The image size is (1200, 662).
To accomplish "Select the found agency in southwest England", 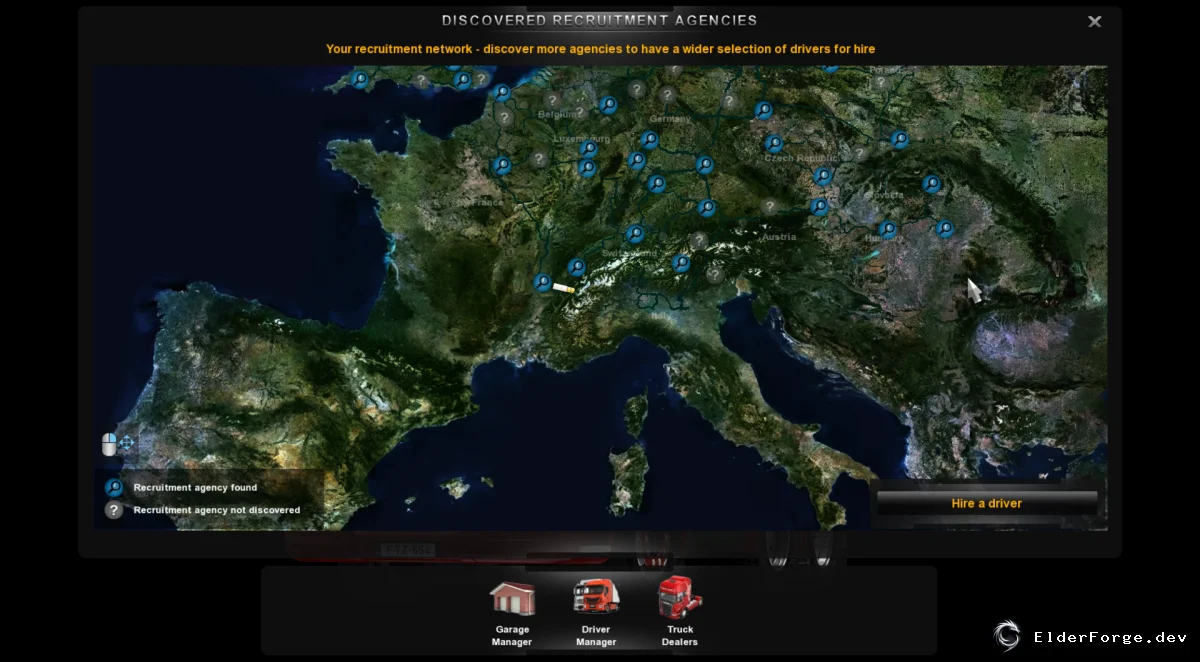I will (x=360, y=79).
